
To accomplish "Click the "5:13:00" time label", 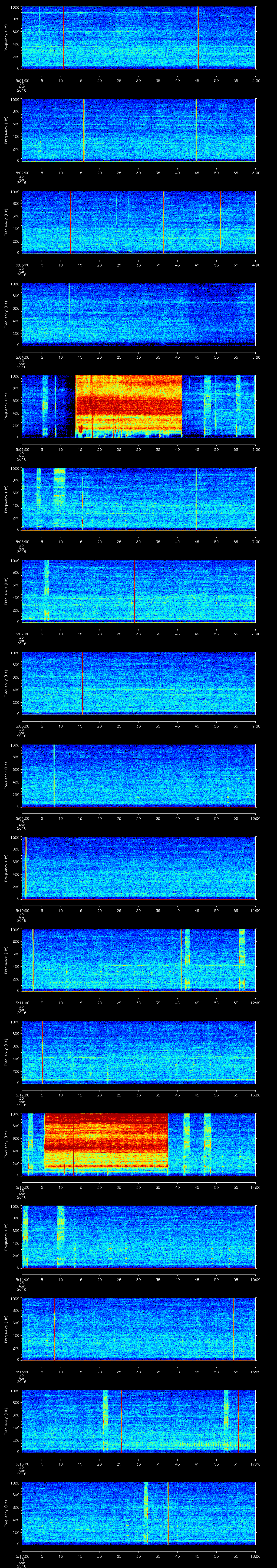I will pos(22,1187).
